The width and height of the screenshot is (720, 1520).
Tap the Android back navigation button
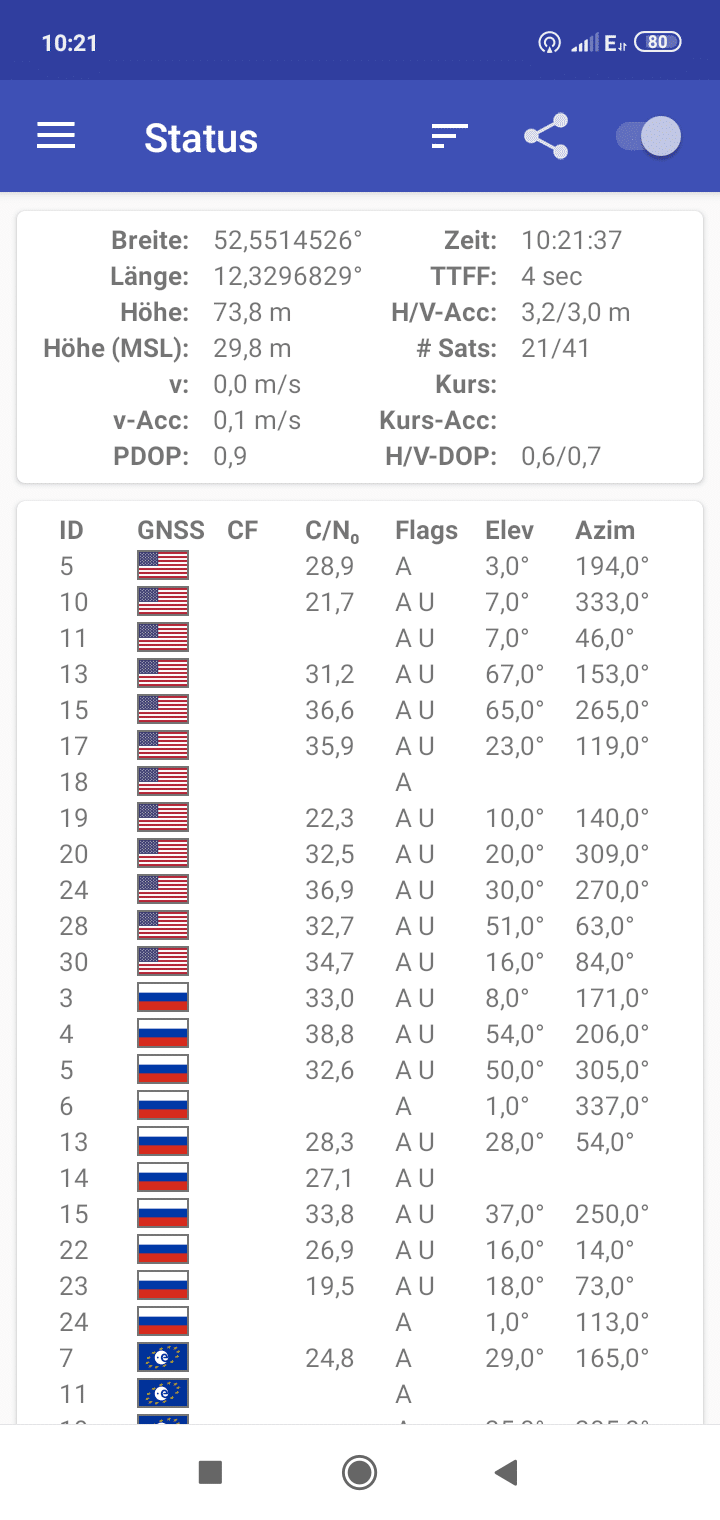[x=507, y=1471]
